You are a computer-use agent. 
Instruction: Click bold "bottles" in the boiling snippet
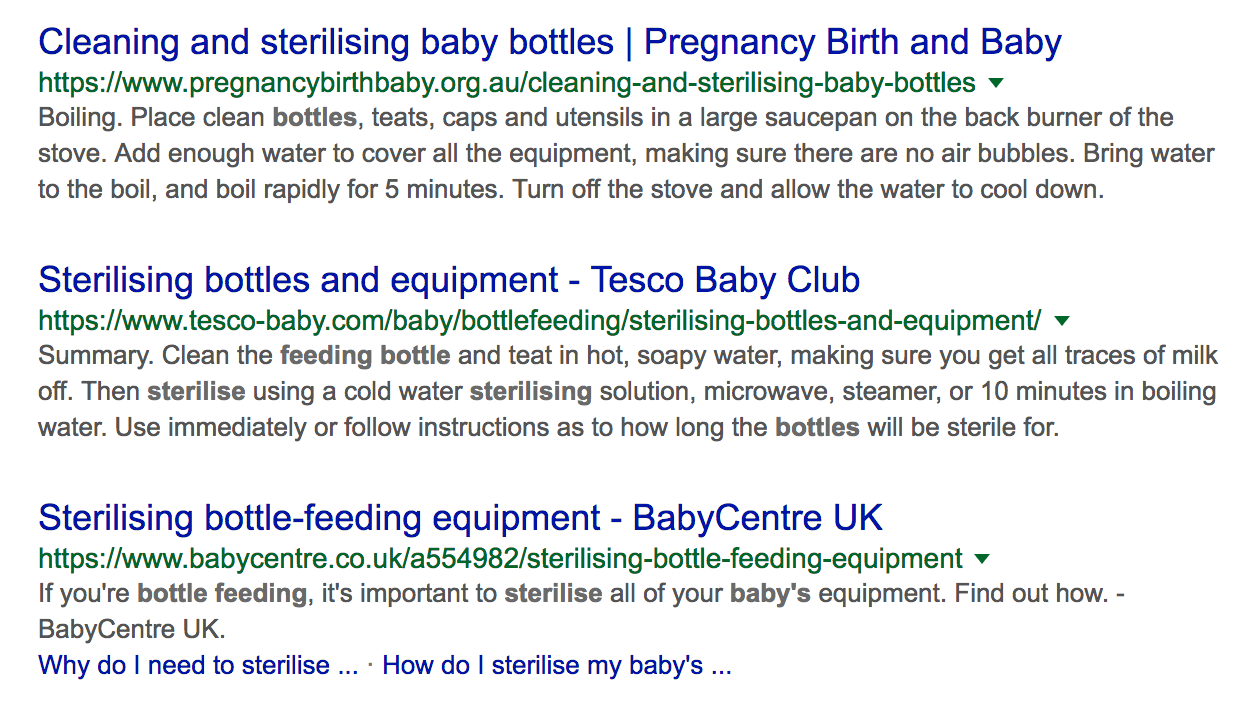point(314,118)
